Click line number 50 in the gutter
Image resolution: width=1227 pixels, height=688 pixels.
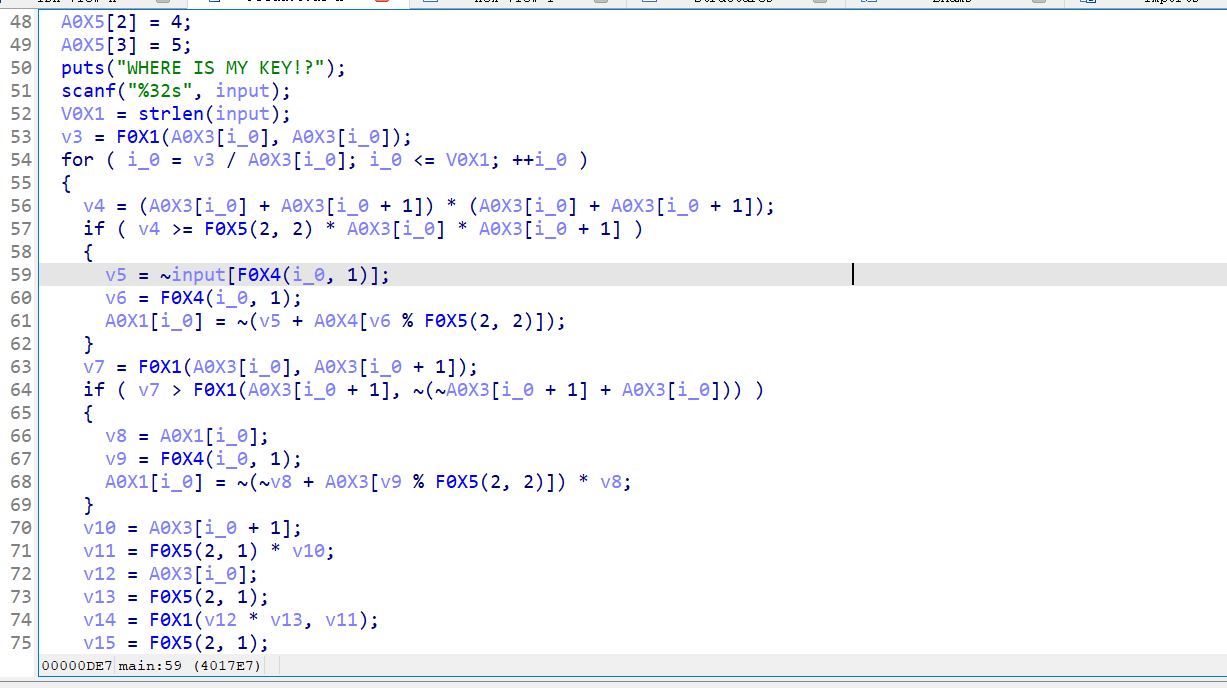click(x=21, y=68)
